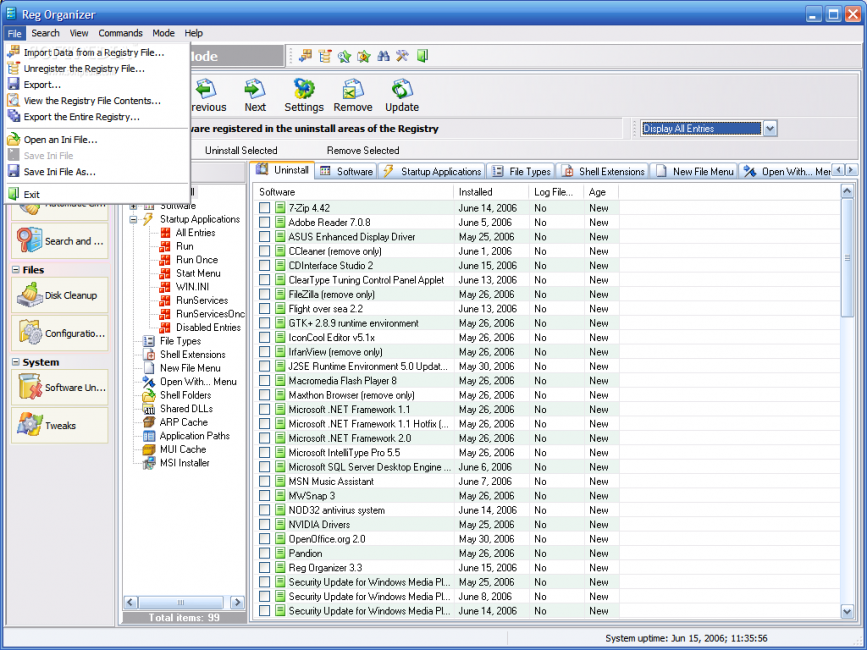This screenshot has height=650, width=867.
Task: Click the import registry file toolbar icon
Action: click(x=305, y=56)
